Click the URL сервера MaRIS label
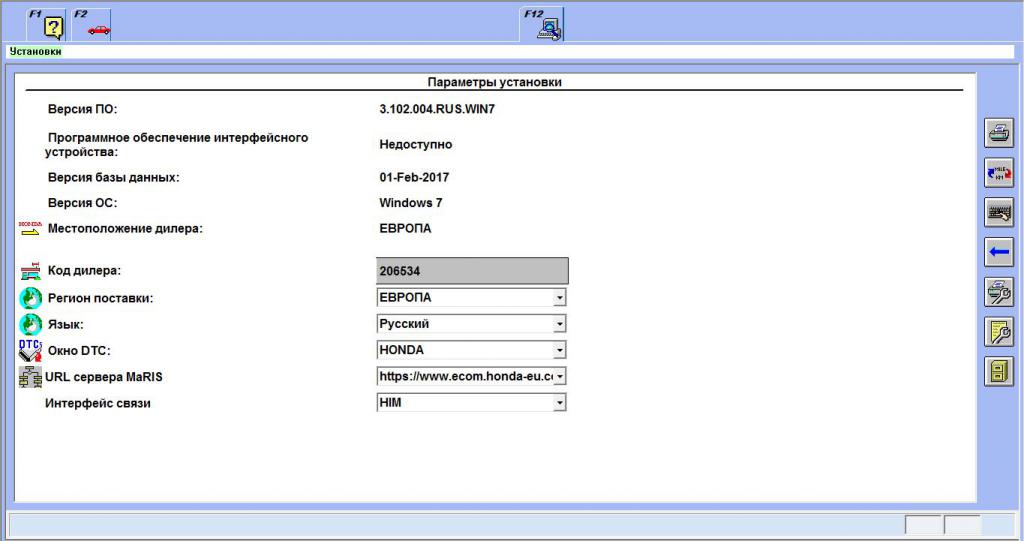The height and width of the screenshot is (541, 1024). (x=103, y=377)
